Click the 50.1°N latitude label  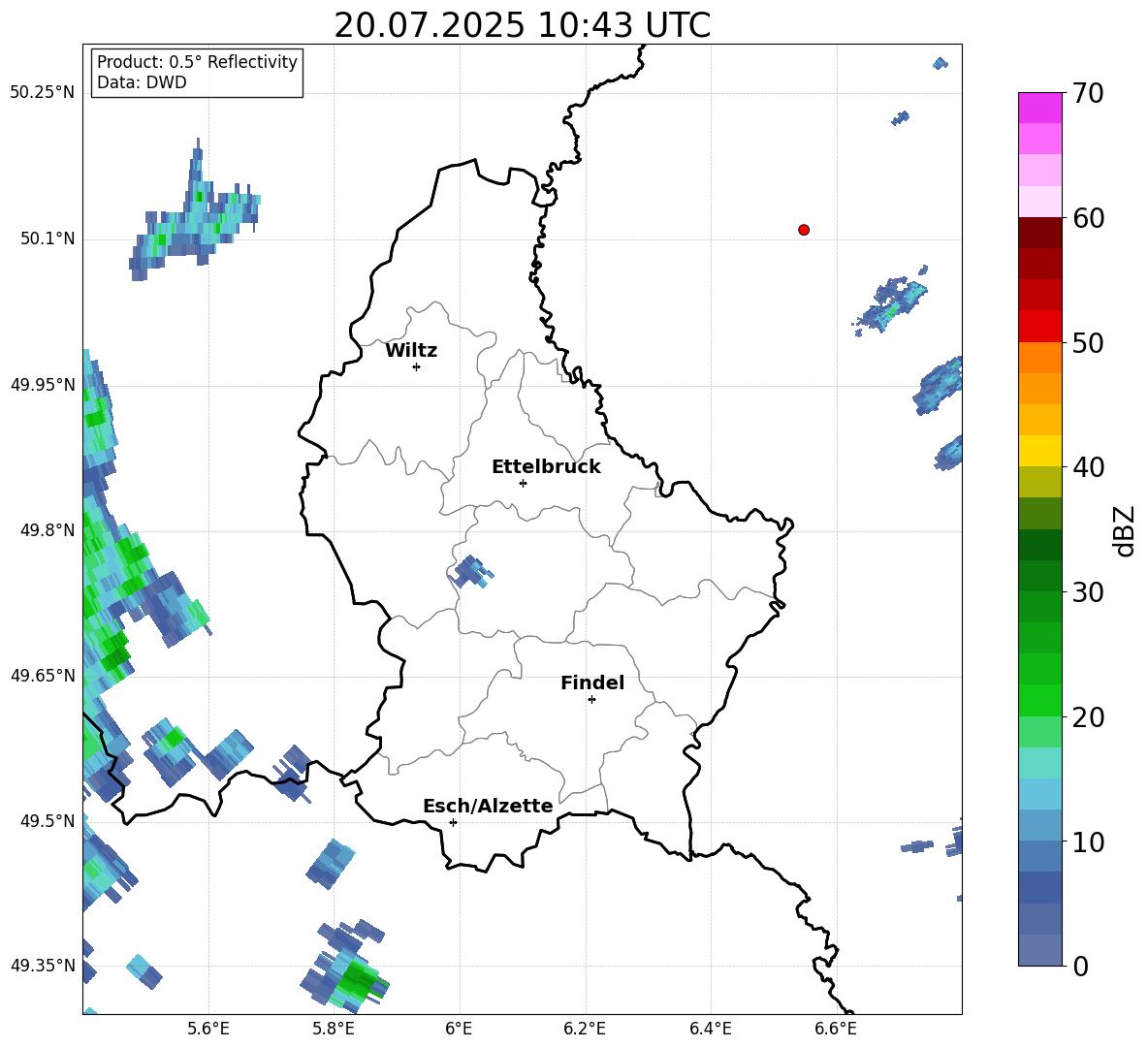point(48,238)
